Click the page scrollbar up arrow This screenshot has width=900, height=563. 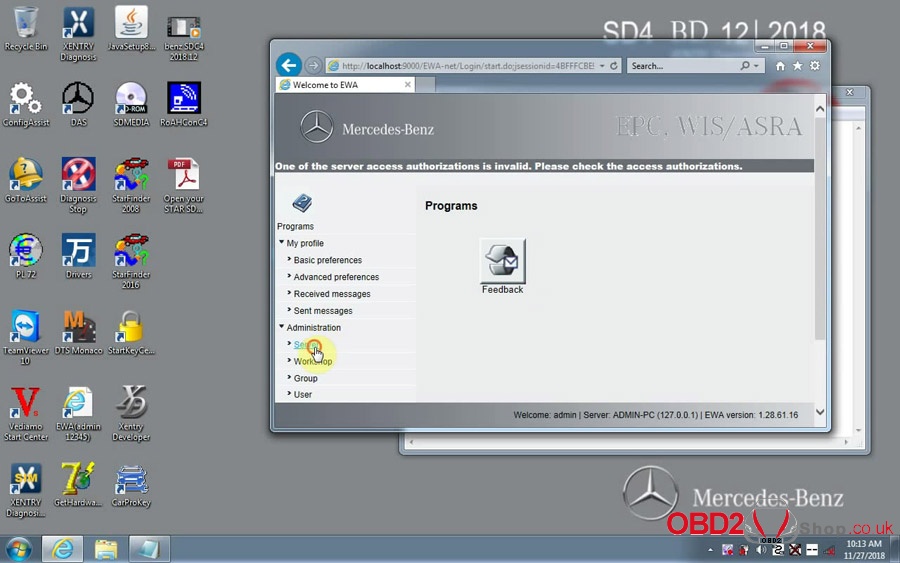tap(820, 108)
